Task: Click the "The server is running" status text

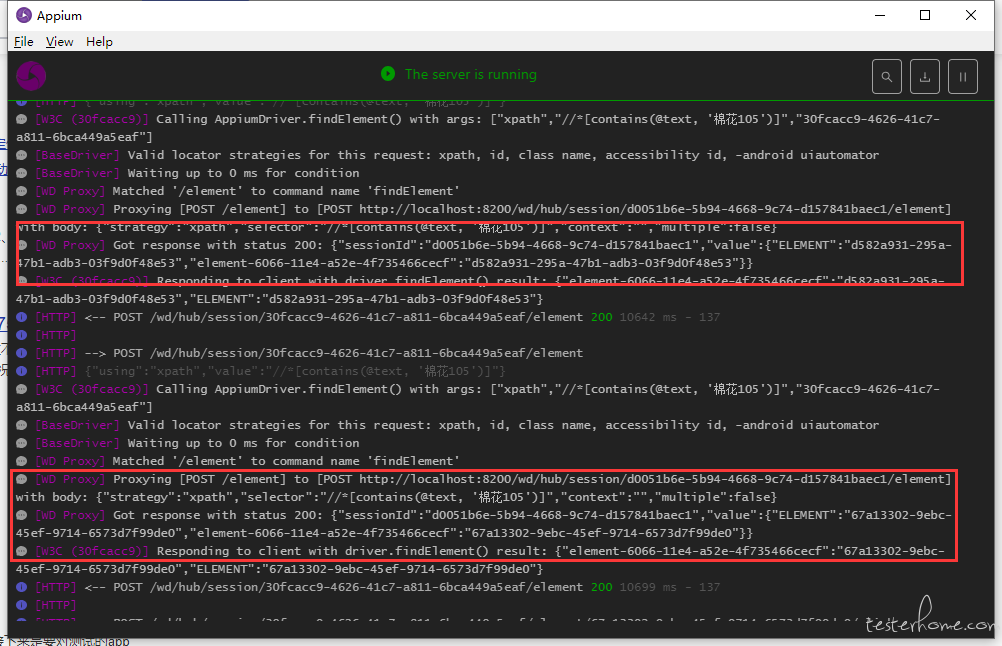Action: coord(471,74)
